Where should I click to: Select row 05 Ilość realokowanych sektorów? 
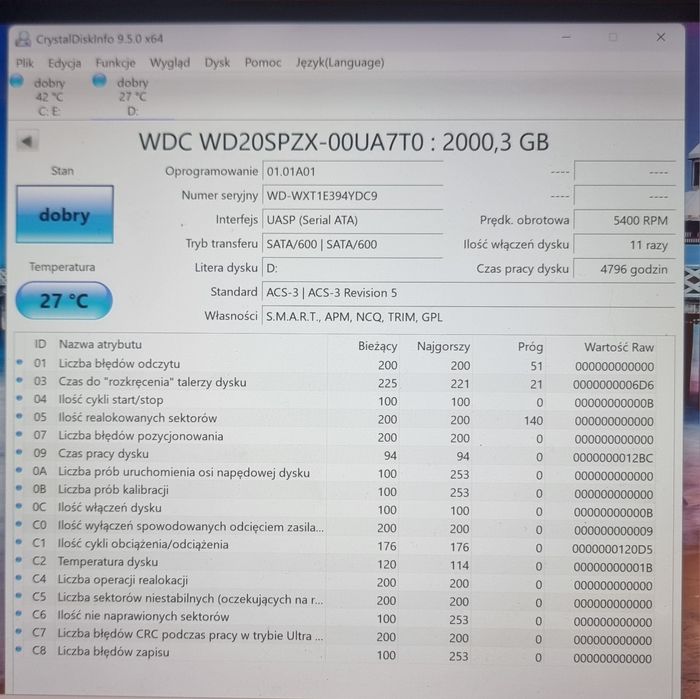[x=335, y=419]
